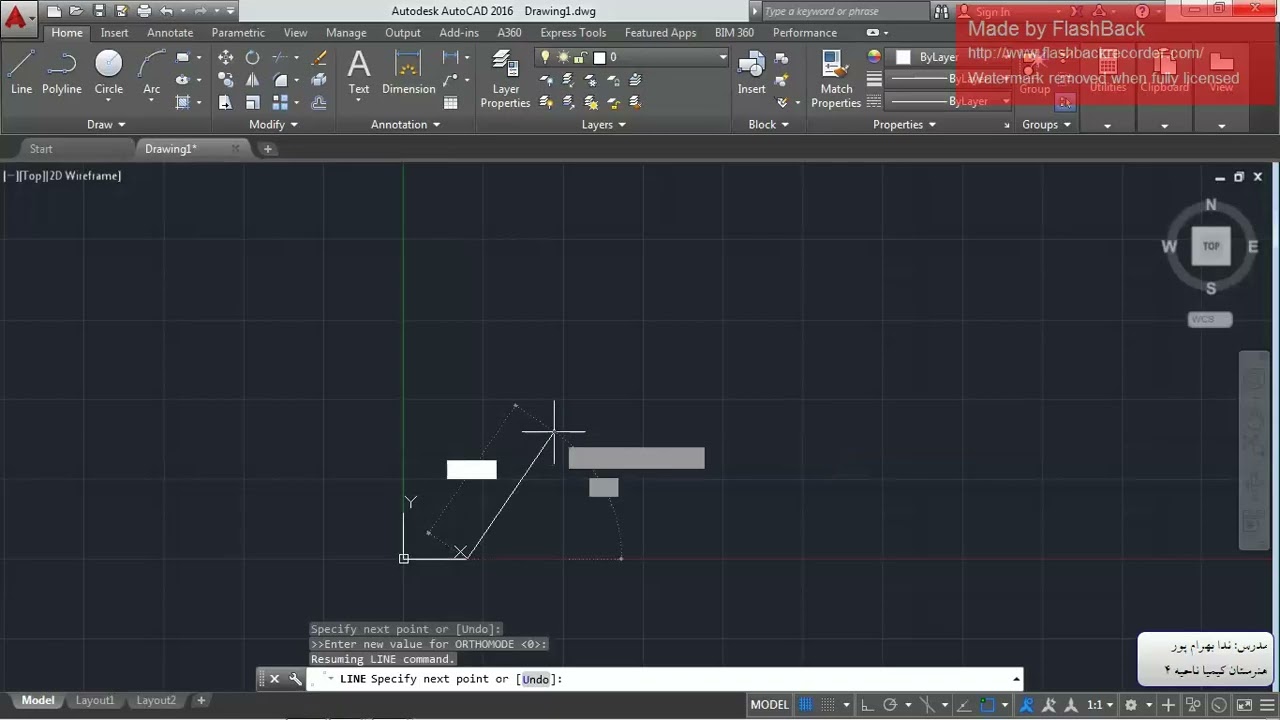
Task: Switch to the Annotate ribbon tab
Action: click(170, 32)
